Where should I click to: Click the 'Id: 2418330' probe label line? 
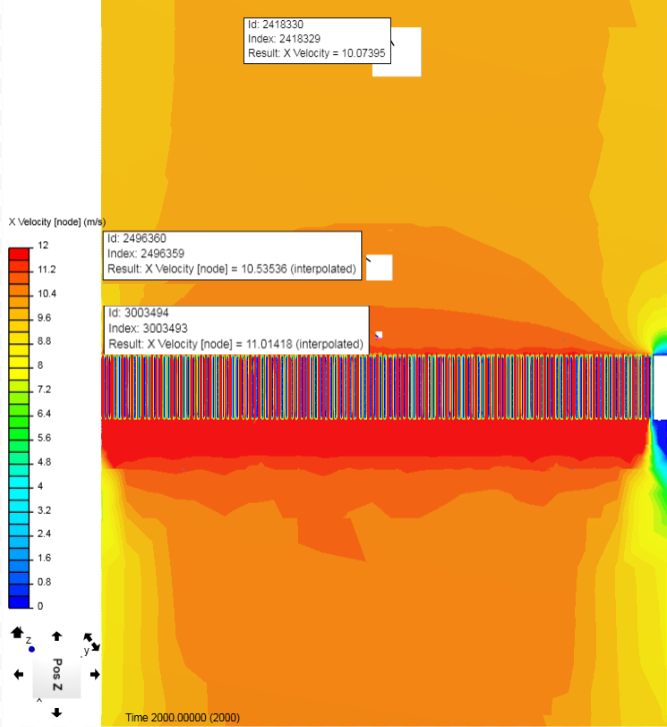[x=276, y=25]
